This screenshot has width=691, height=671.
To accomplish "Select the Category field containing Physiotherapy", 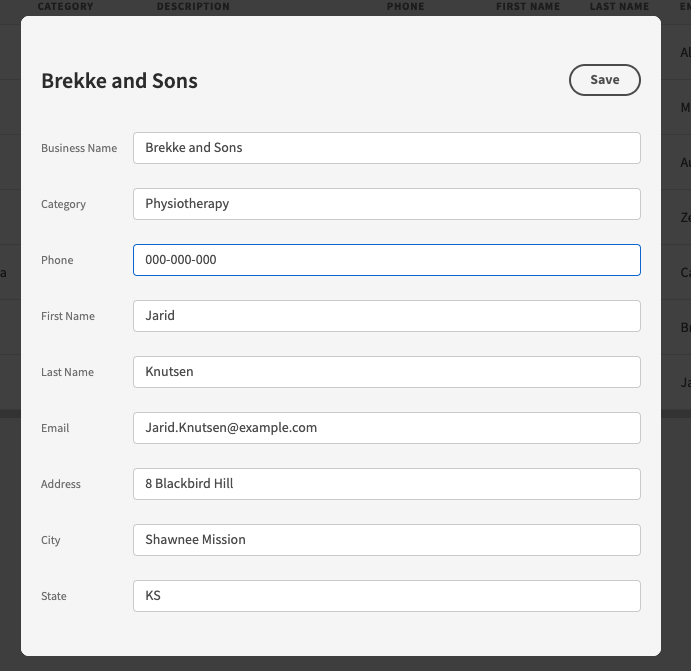I will 386,204.
